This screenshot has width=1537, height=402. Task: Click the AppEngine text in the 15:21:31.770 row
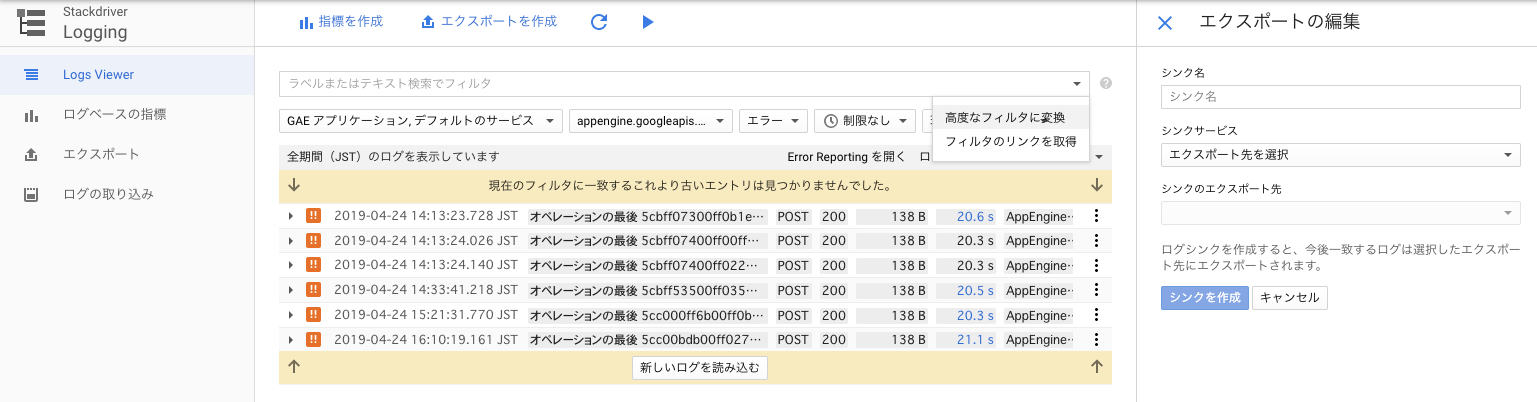point(1038,315)
